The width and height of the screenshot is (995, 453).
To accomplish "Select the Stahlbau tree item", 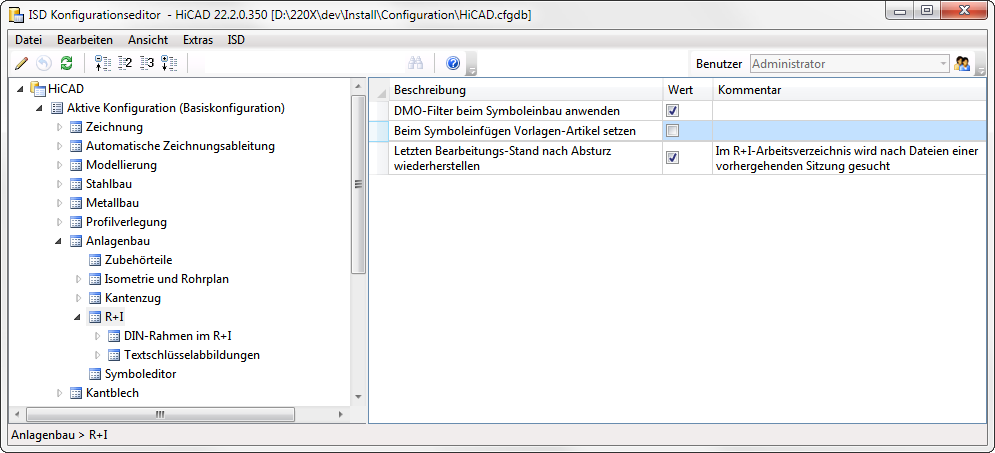I will point(109,184).
